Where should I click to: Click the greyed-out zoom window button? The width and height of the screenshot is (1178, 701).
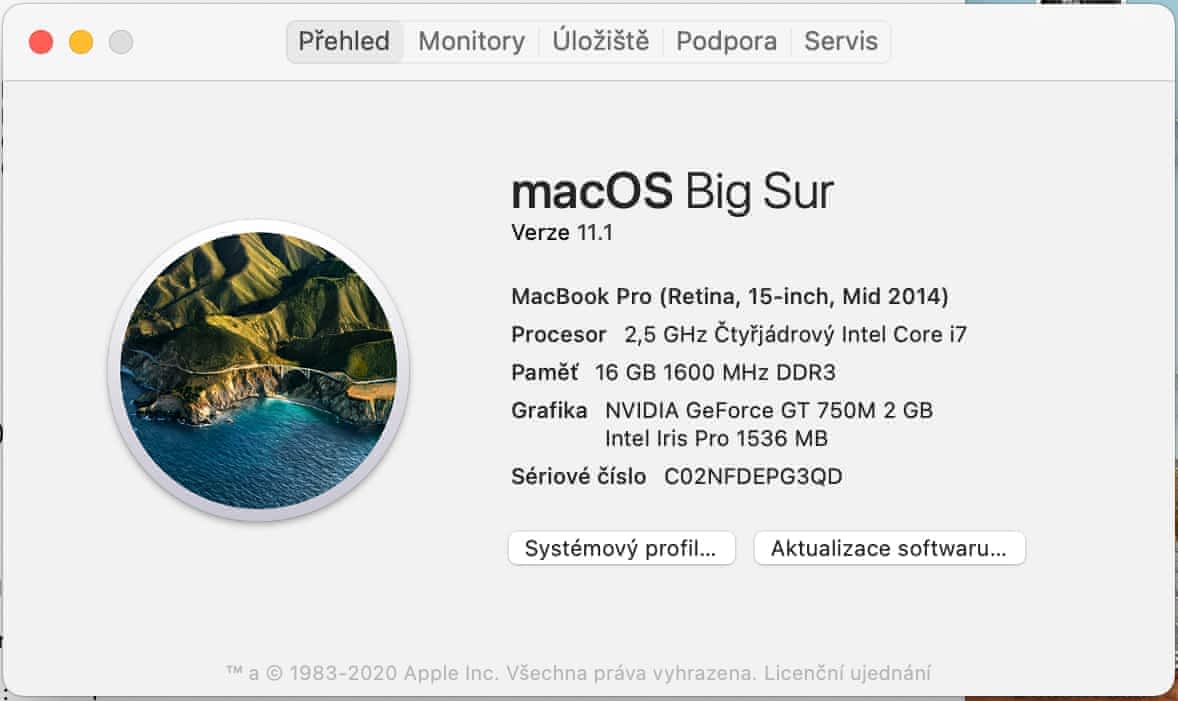pyautogui.click(x=121, y=42)
